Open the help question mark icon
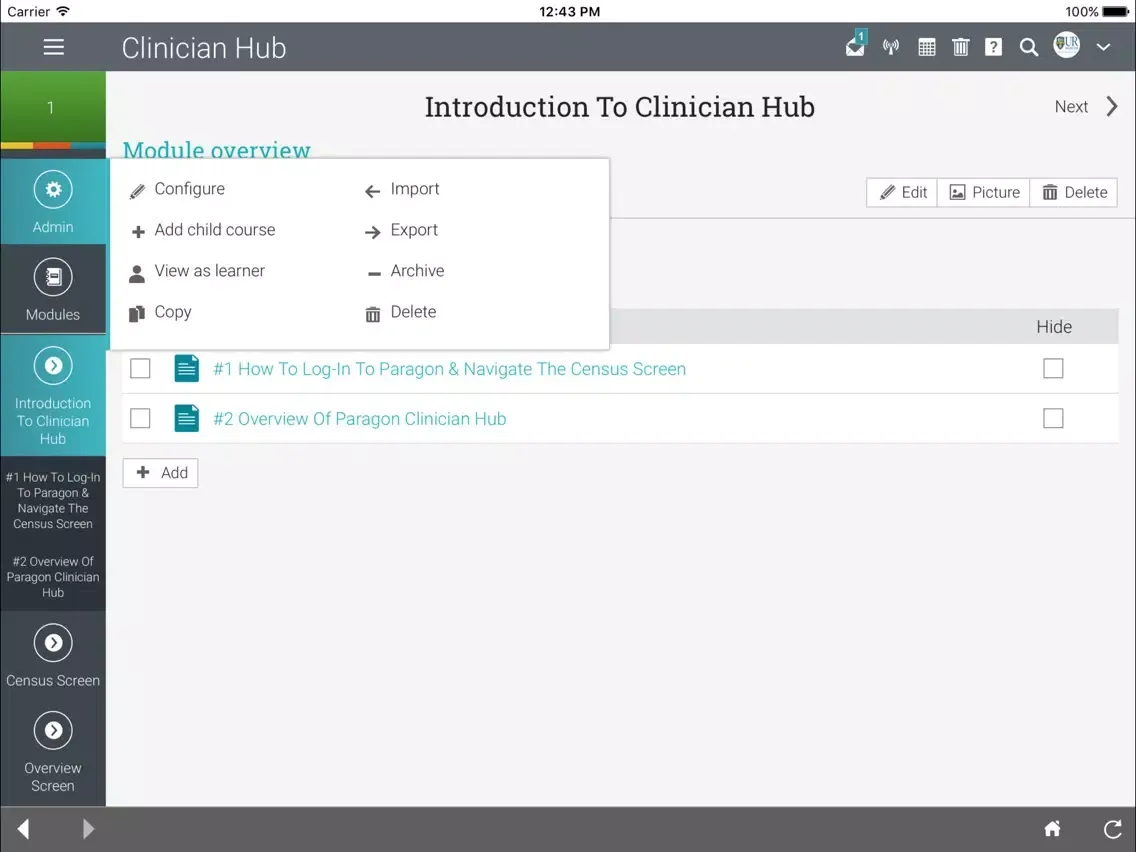This screenshot has width=1136, height=852. [993, 48]
